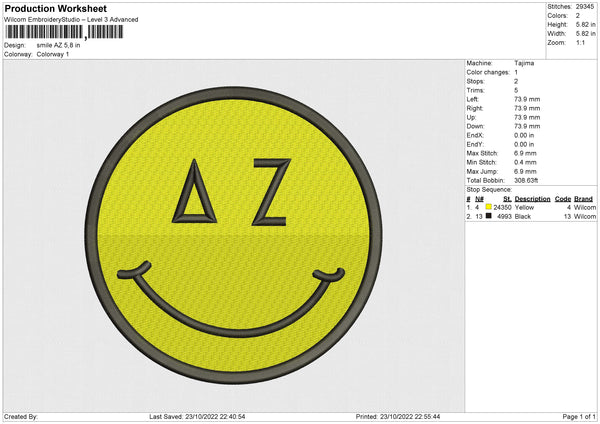Viewport: 600px width, 424px height.
Task: Click the 'Page 1 of 1' indicator
Action: [579, 416]
